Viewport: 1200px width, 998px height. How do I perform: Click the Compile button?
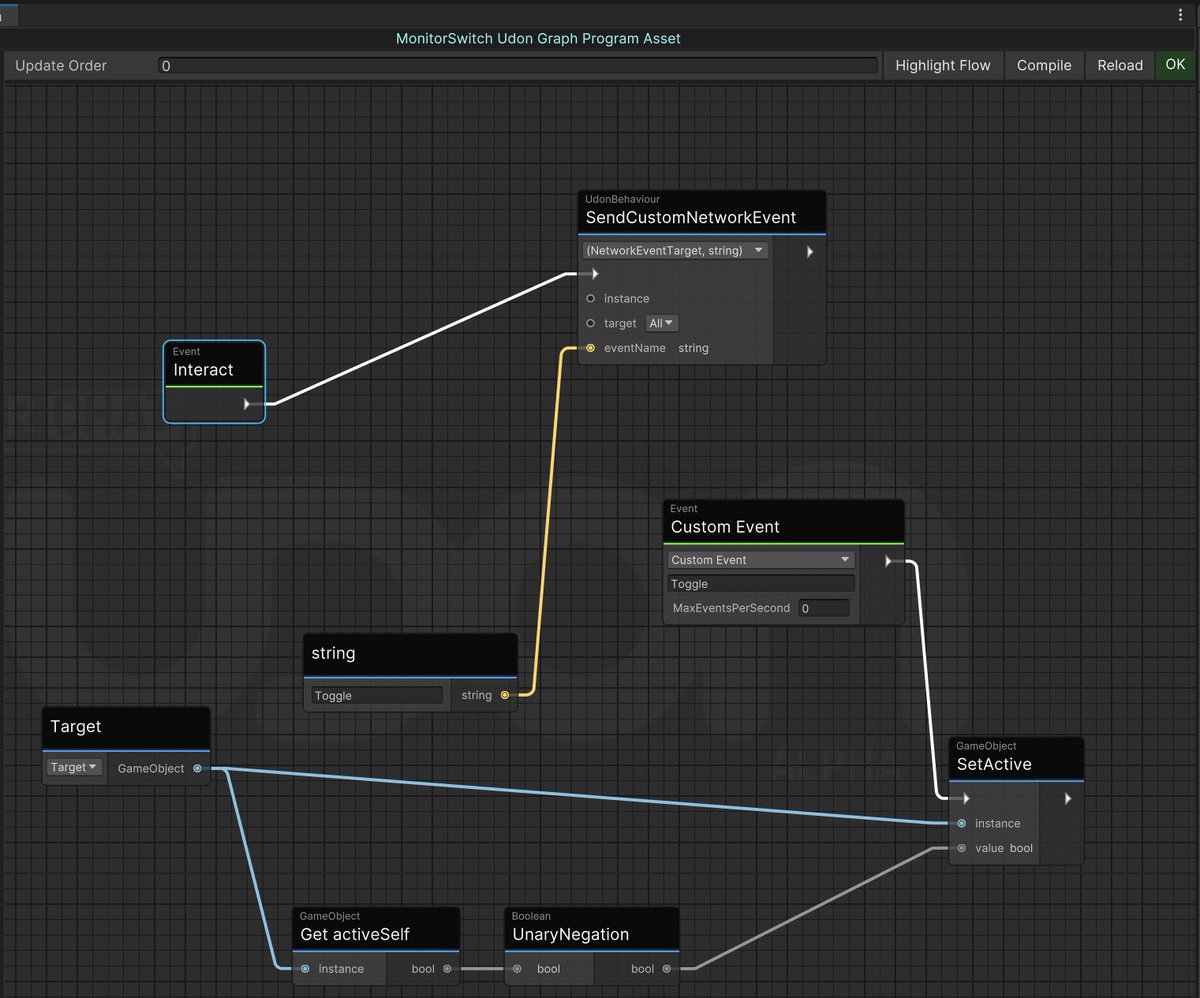click(1044, 65)
